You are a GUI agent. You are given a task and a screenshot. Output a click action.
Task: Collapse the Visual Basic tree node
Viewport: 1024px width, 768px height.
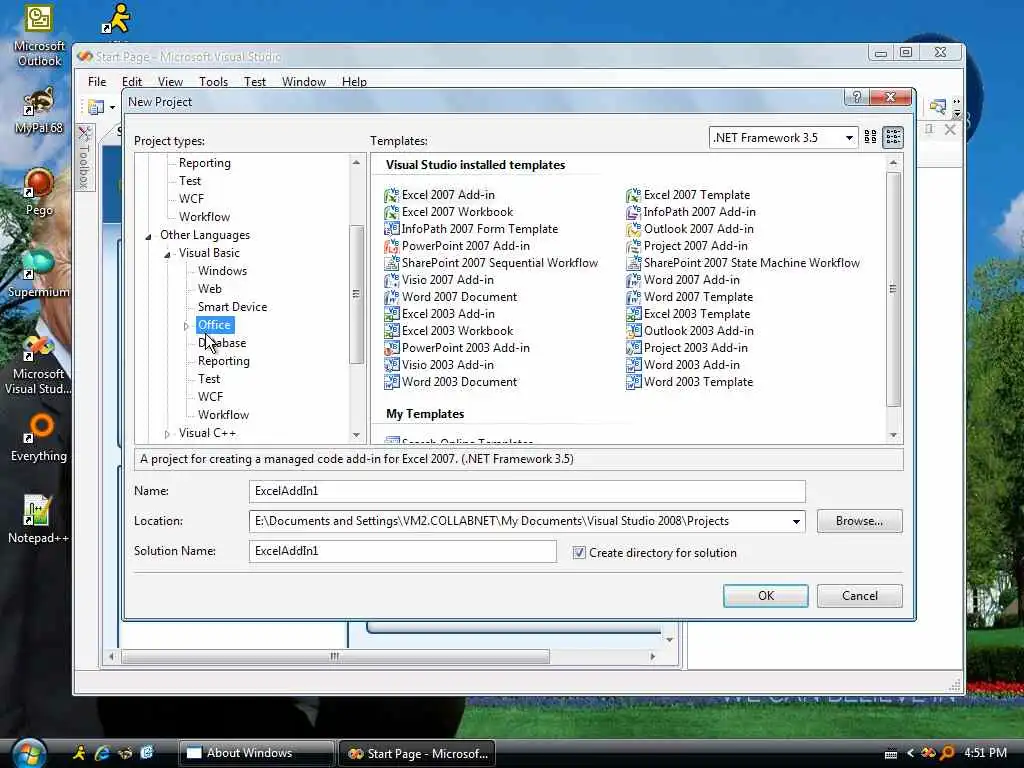(x=167, y=253)
